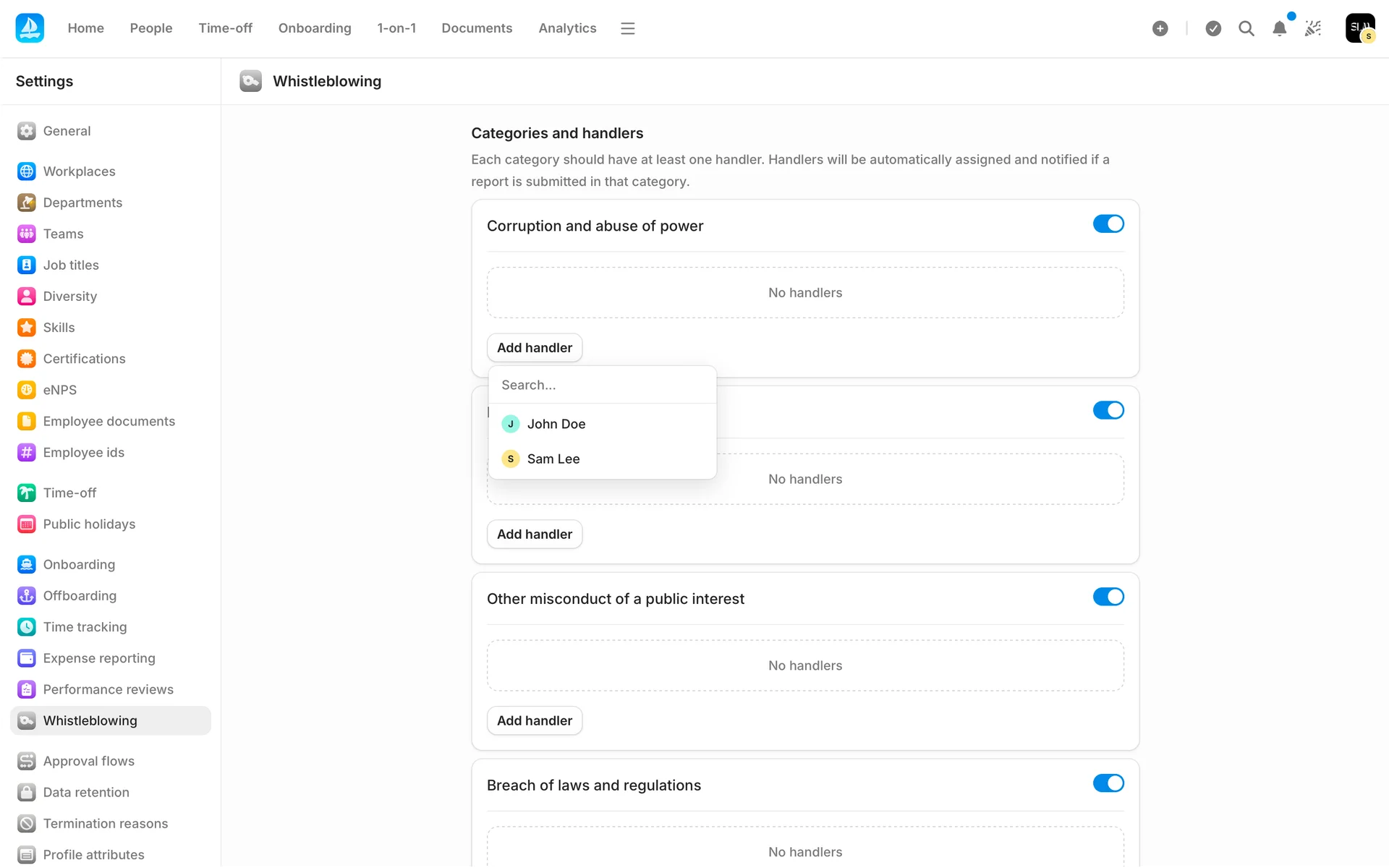Screen dimensions: 1389x868
Task: Click the sailboat app logo
Action: point(30,28)
